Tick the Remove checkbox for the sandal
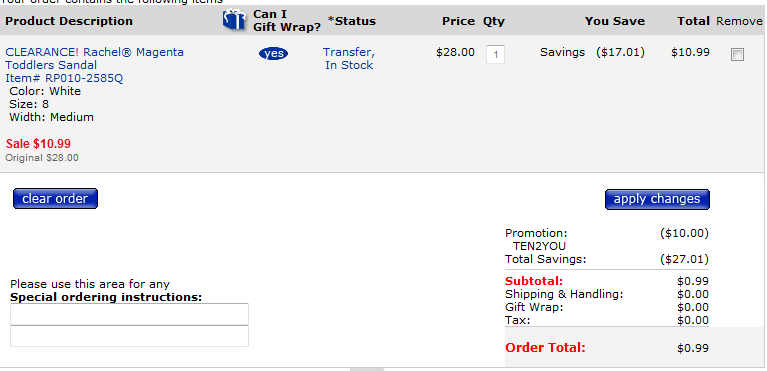This screenshot has height=371, width=767. (737, 54)
